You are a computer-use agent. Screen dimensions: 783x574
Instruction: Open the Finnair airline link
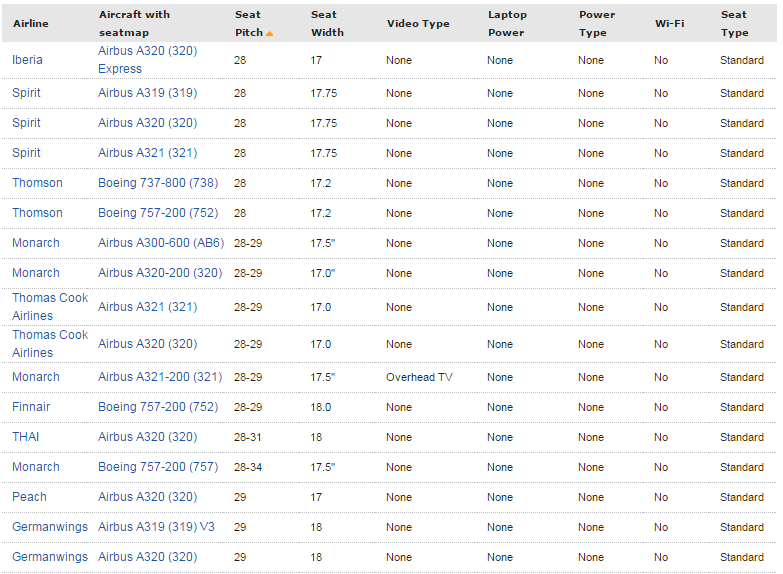31,407
